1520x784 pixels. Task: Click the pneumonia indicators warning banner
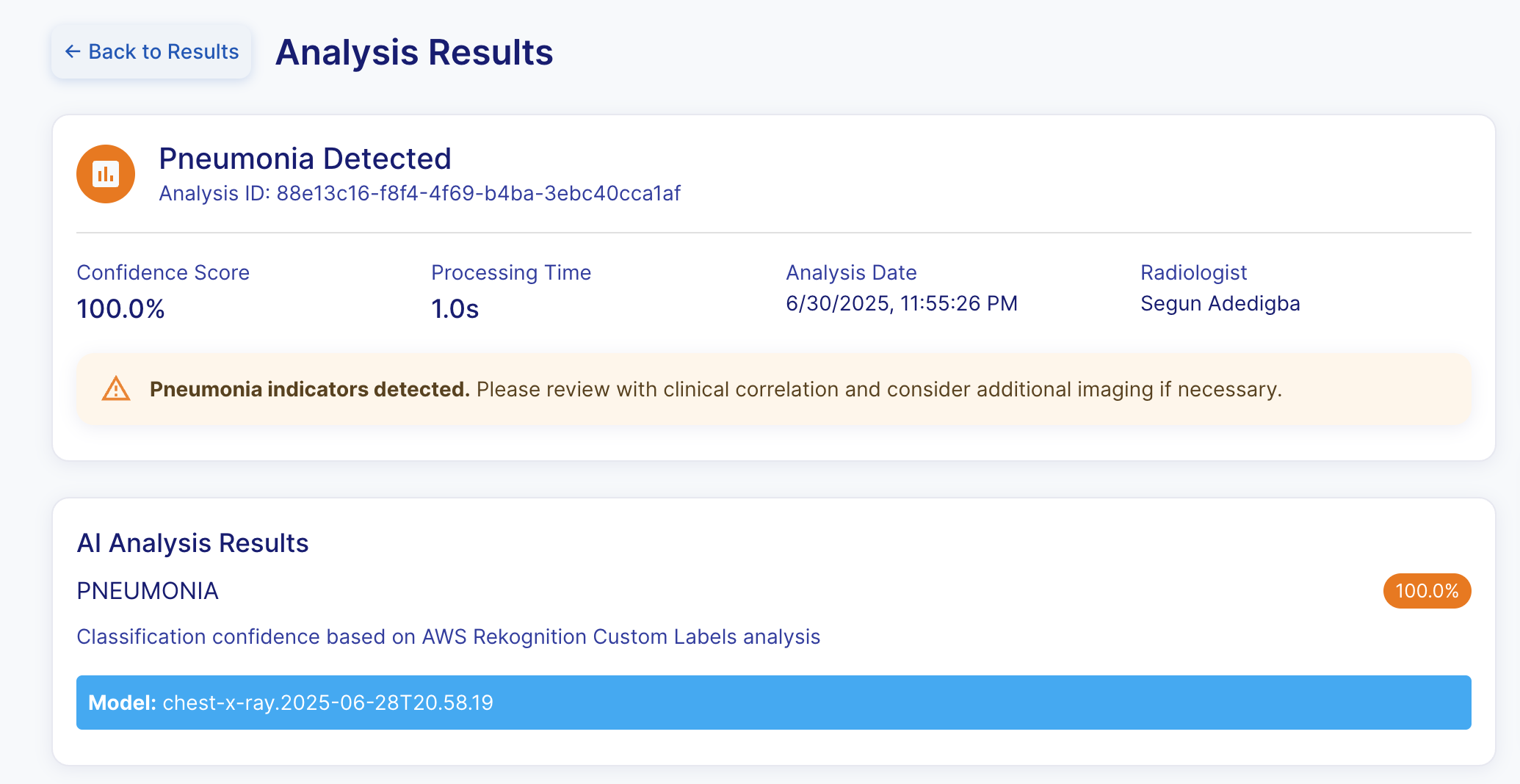(x=773, y=389)
